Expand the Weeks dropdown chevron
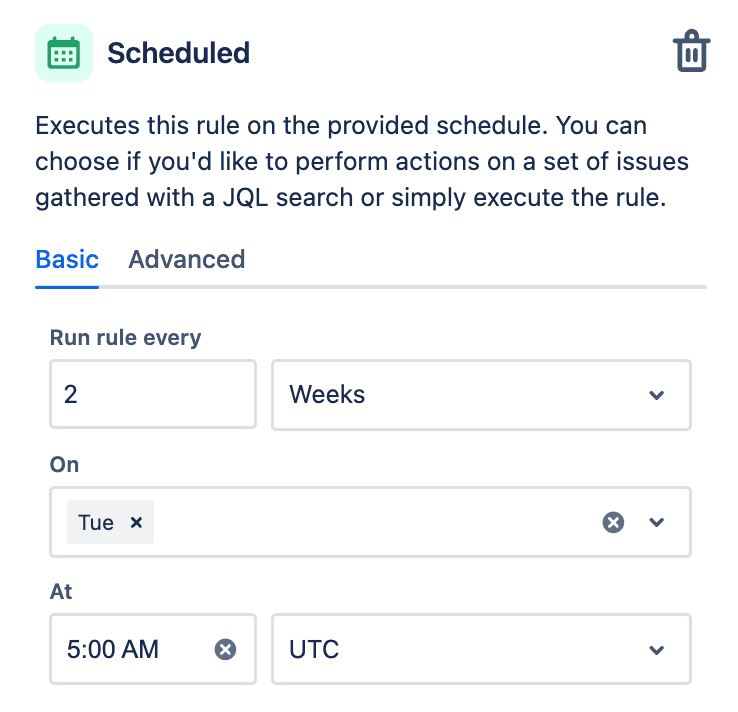The image size is (738, 712). [x=657, y=395]
